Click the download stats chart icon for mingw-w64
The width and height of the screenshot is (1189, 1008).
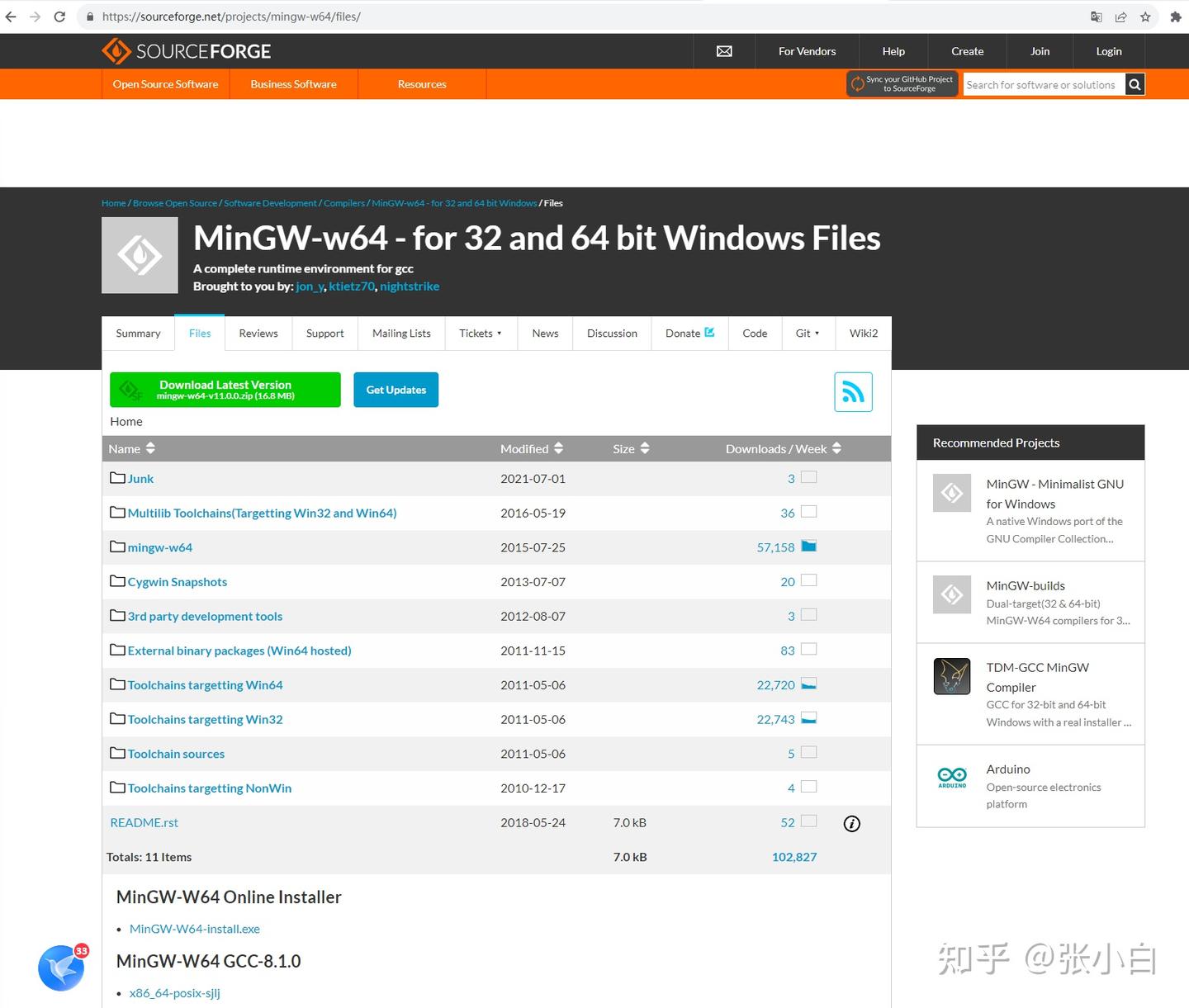point(809,547)
